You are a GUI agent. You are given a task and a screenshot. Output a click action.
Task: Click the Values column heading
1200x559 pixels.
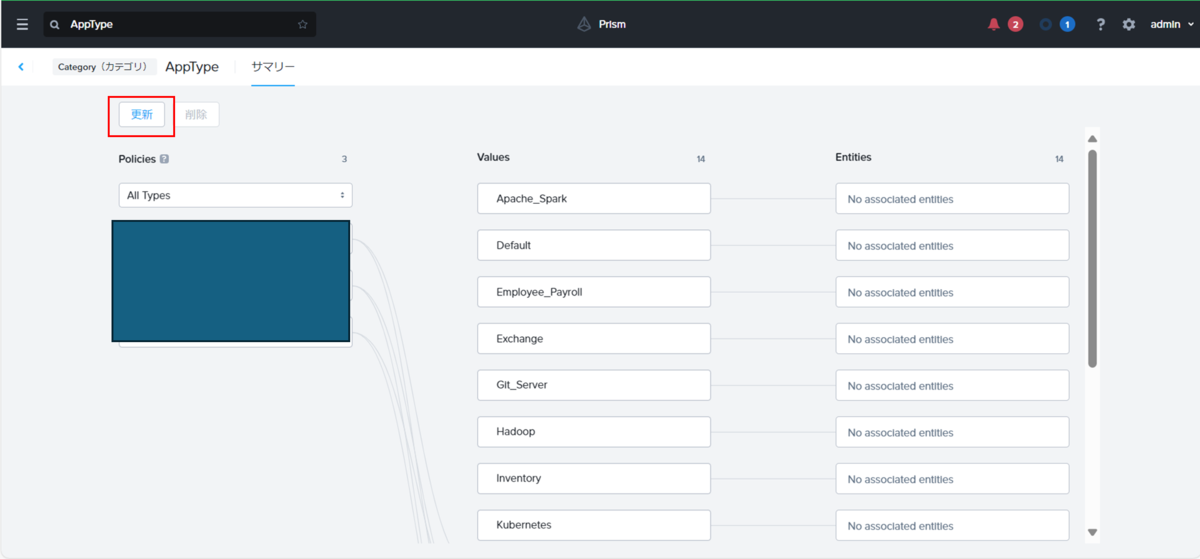coord(493,157)
